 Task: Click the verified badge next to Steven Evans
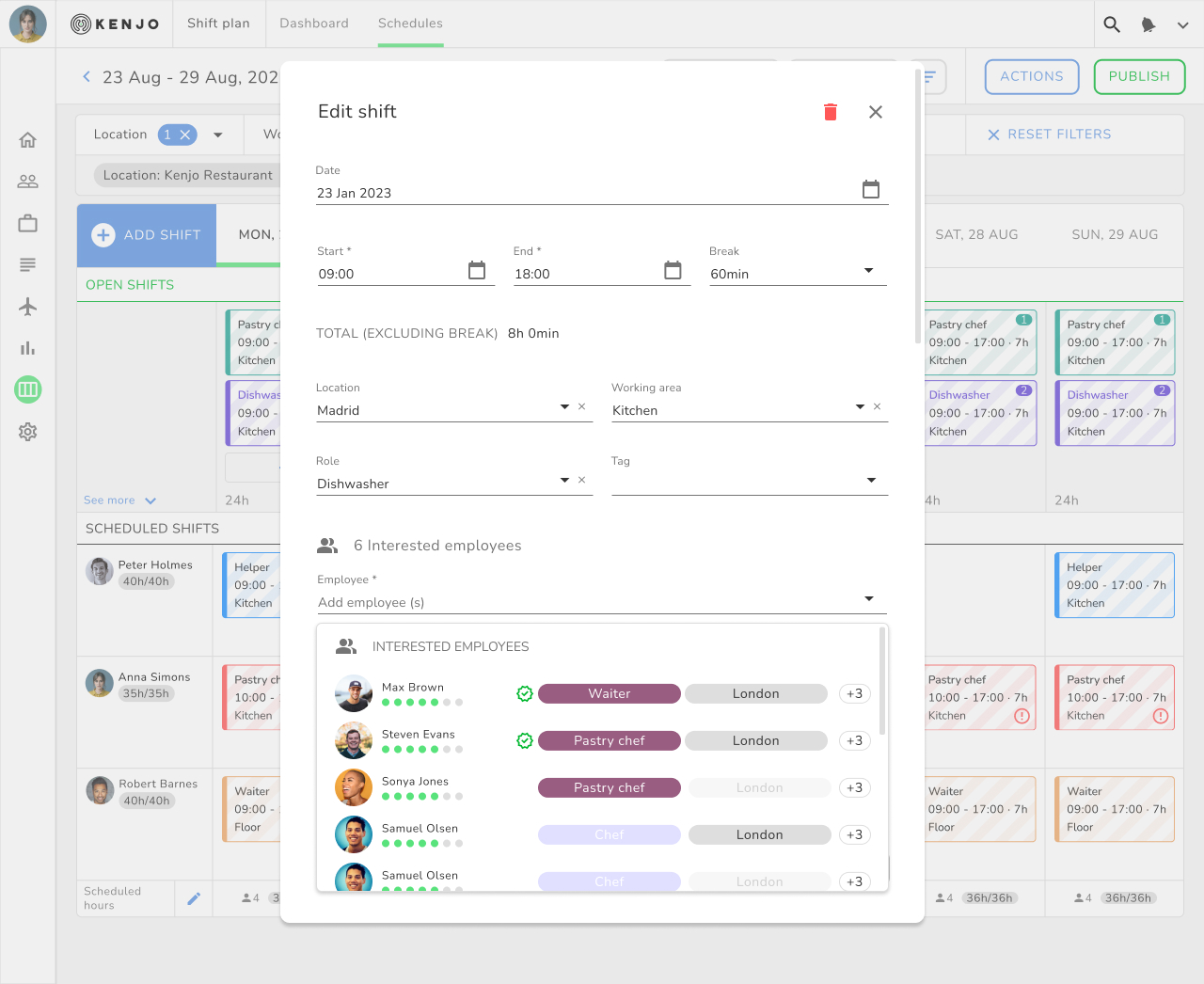click(524, 740)
